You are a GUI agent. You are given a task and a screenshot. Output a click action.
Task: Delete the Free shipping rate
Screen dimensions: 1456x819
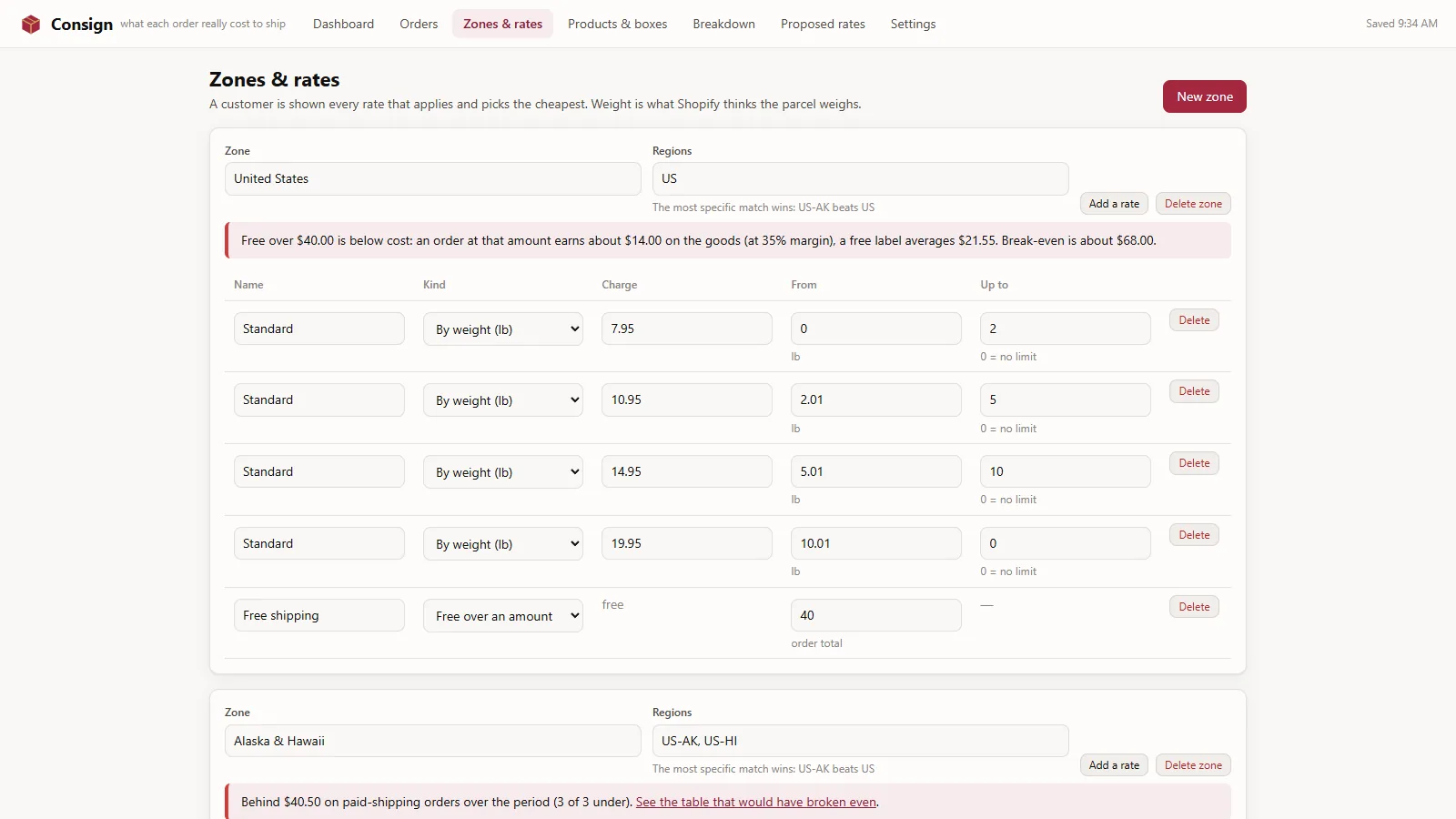point(1194,607)
